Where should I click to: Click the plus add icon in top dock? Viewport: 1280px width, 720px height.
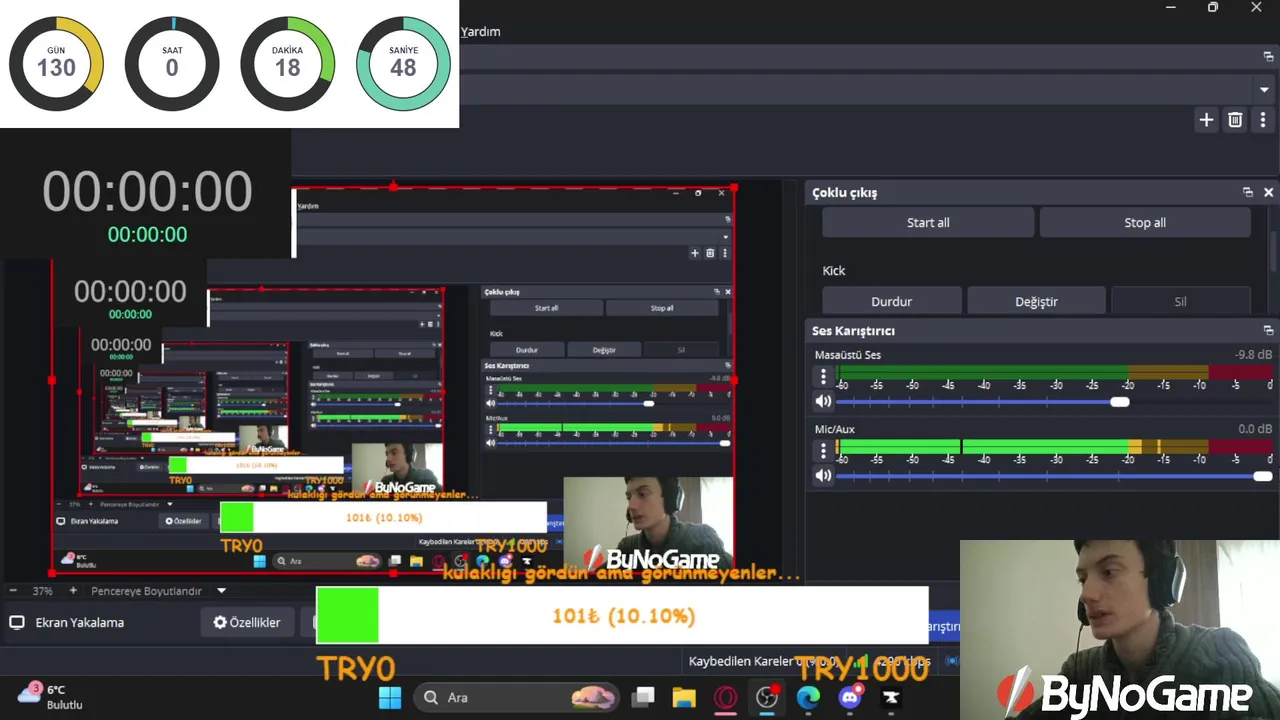point(1206,120)
